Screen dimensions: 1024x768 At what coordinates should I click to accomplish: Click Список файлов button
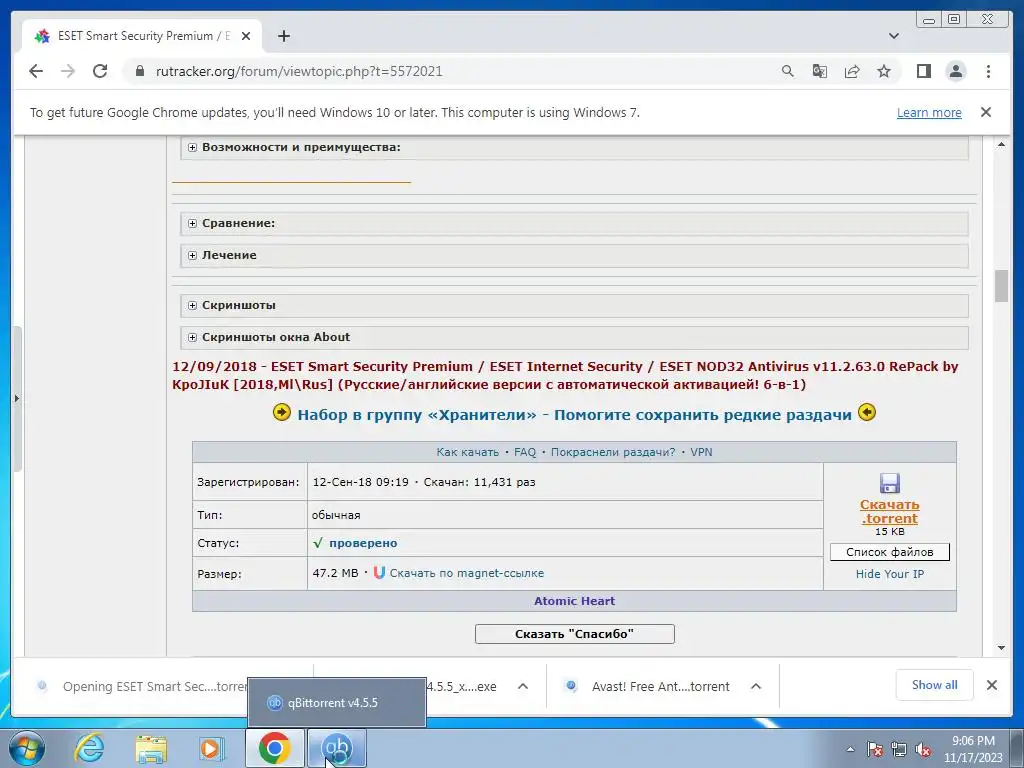tap(889, 552)
